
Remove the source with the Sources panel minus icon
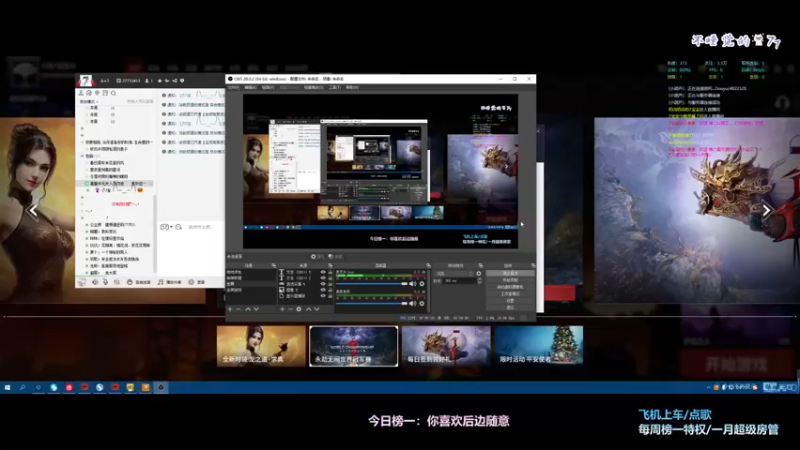[x=290, y=309]
